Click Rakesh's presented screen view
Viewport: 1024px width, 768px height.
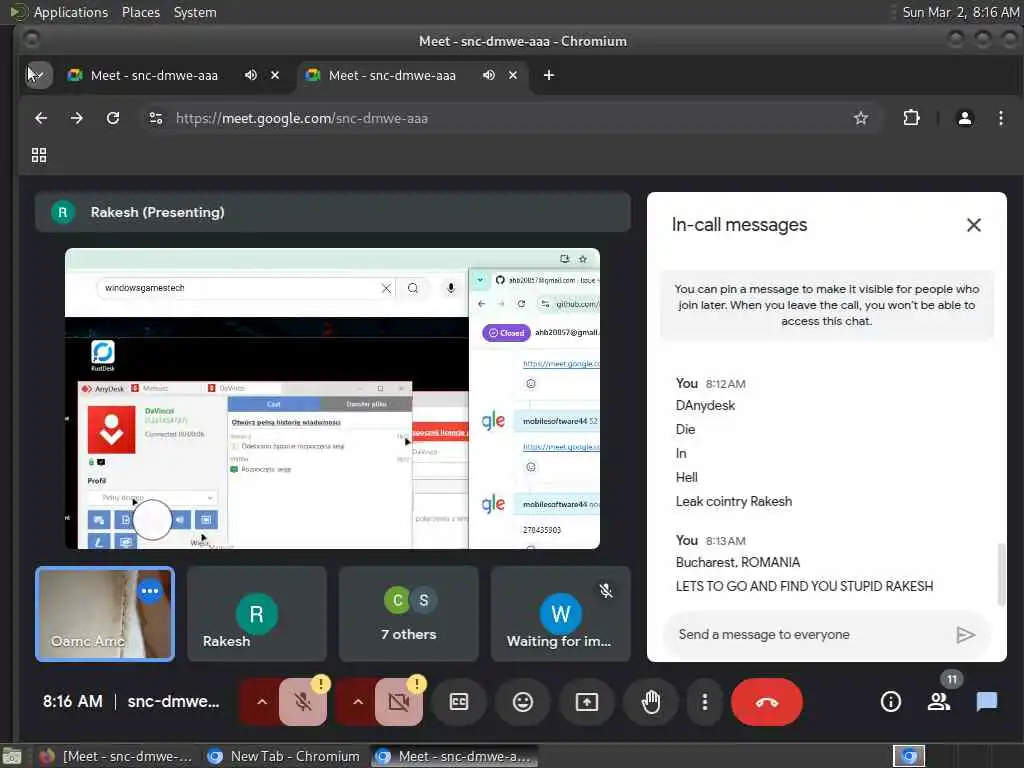(332, 398)
